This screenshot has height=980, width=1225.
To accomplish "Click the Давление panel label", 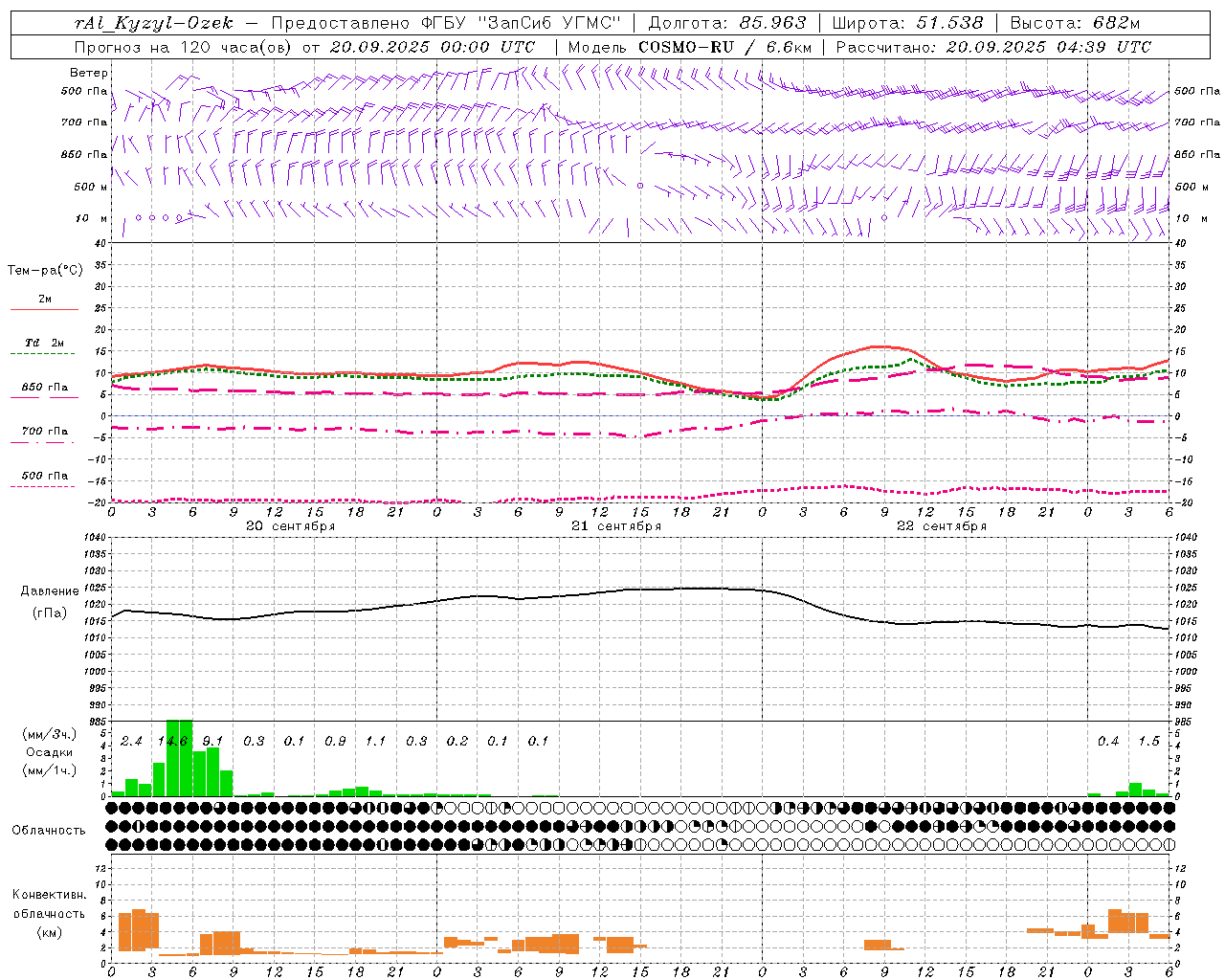I will point(50,591).
